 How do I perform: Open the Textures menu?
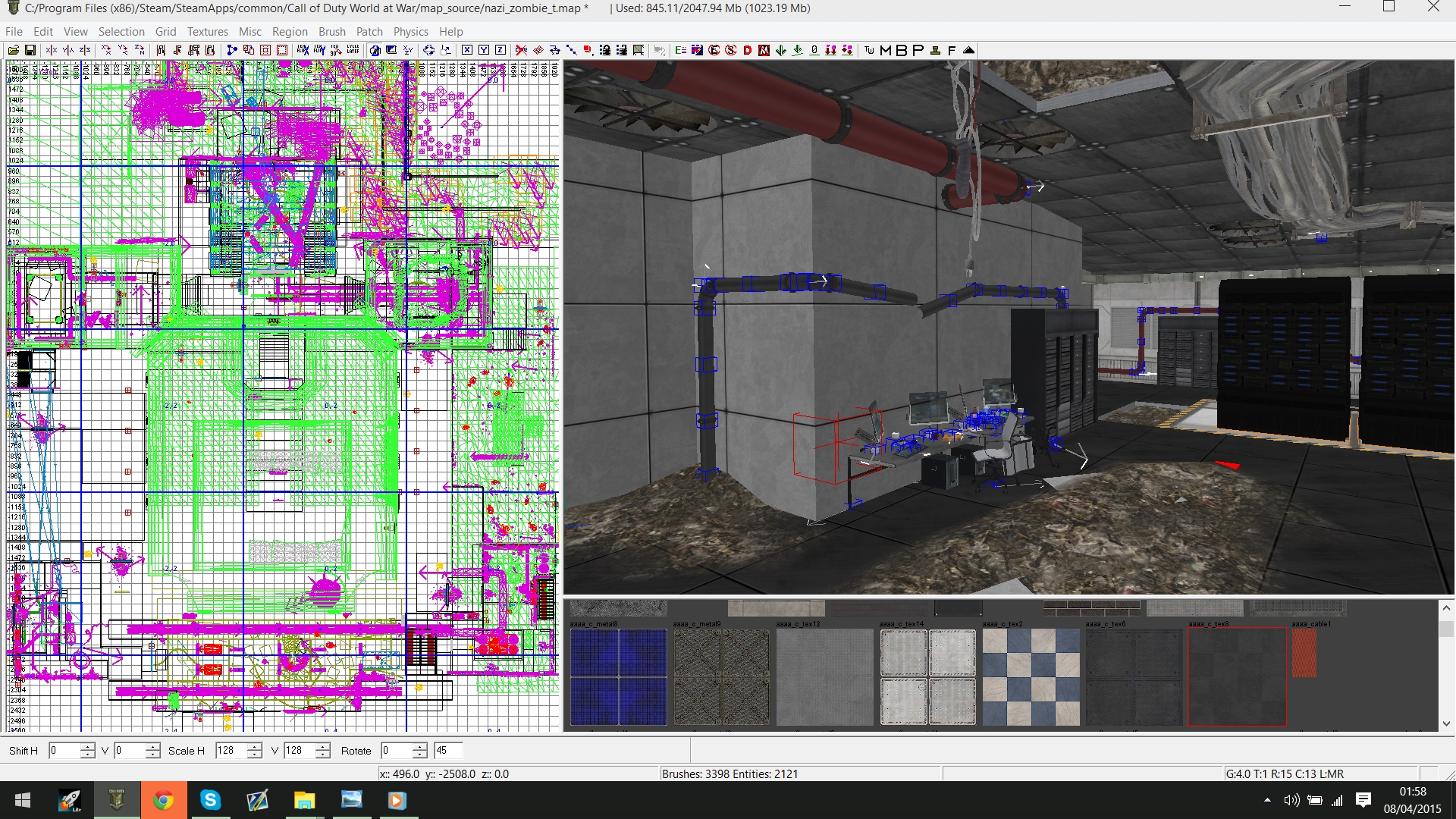coord(208,31)
